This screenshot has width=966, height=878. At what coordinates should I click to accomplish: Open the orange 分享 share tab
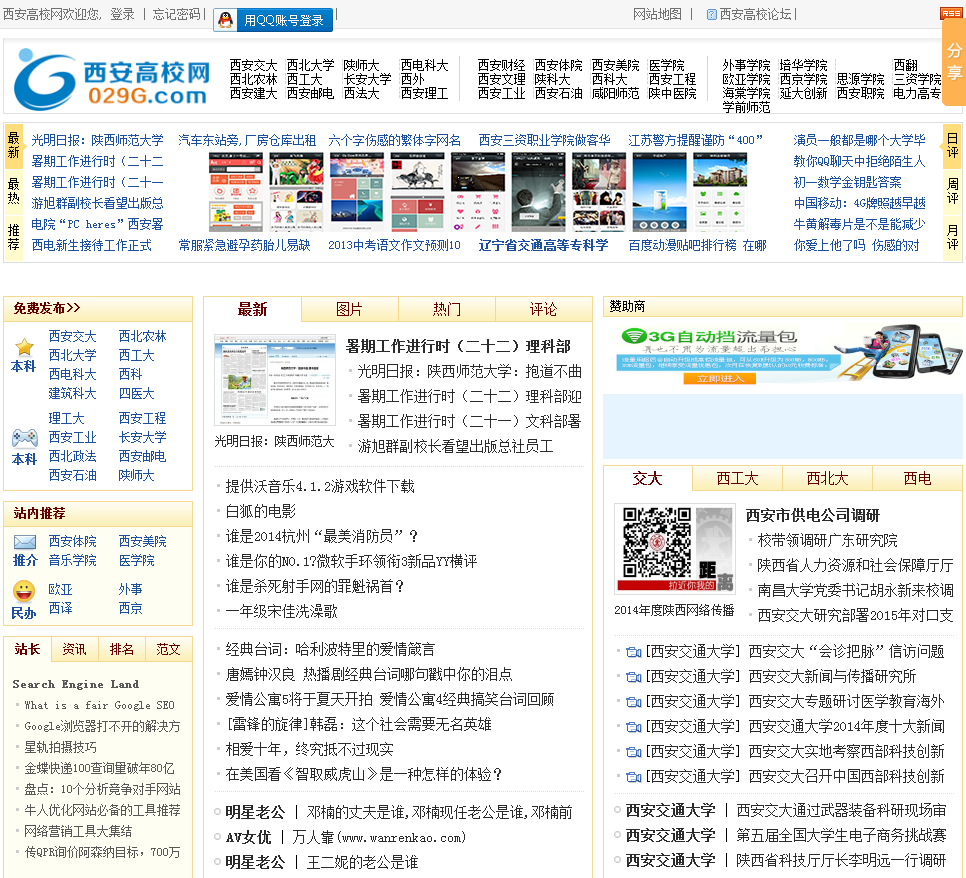click(954, 62)
